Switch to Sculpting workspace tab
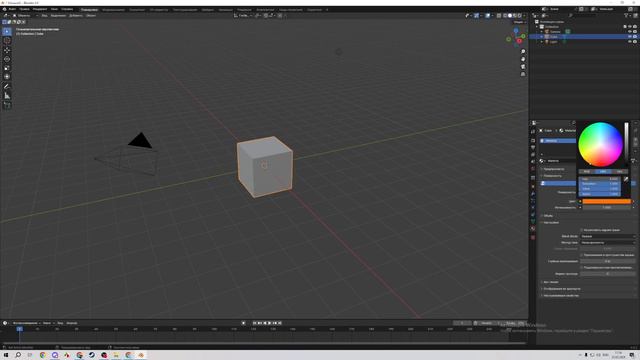 tap(137, 9)
